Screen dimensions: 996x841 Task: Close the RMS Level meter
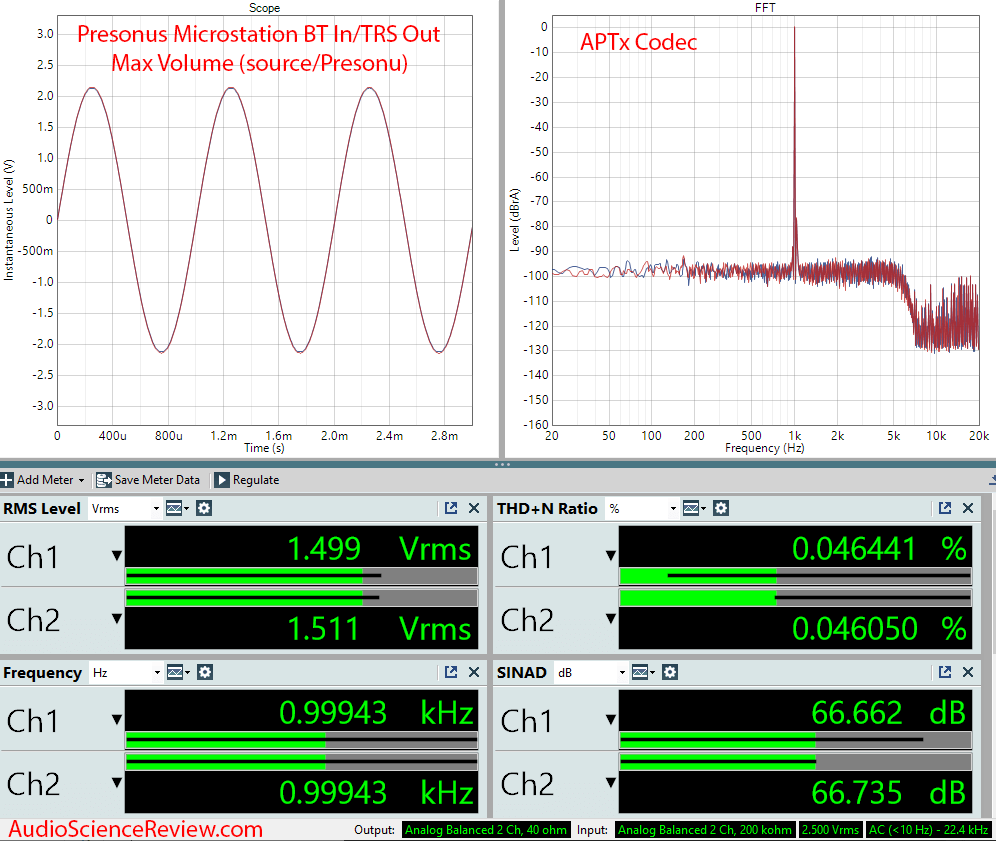[474, 508]
